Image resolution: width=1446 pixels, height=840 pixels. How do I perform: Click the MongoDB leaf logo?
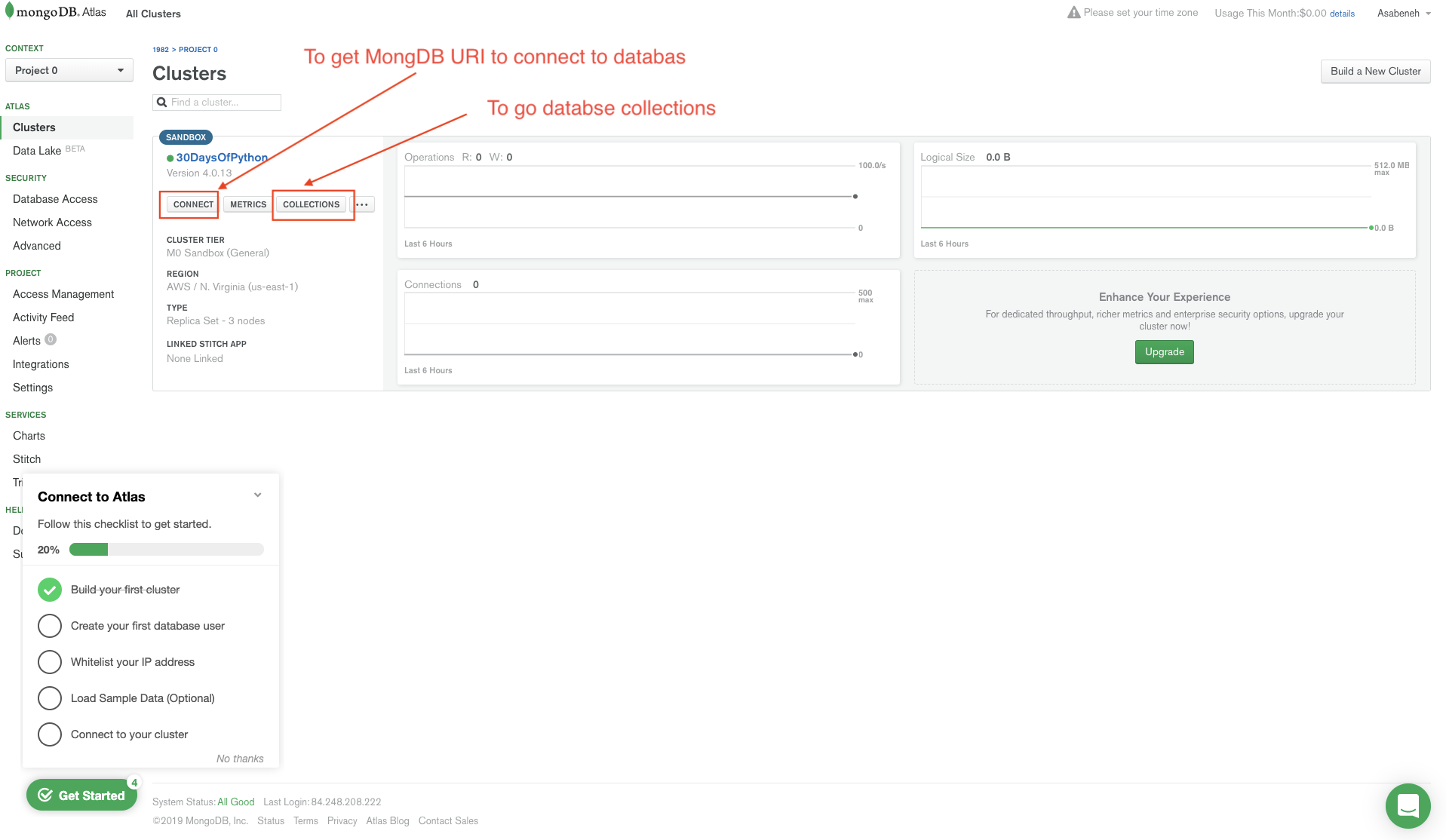(10, 11)
